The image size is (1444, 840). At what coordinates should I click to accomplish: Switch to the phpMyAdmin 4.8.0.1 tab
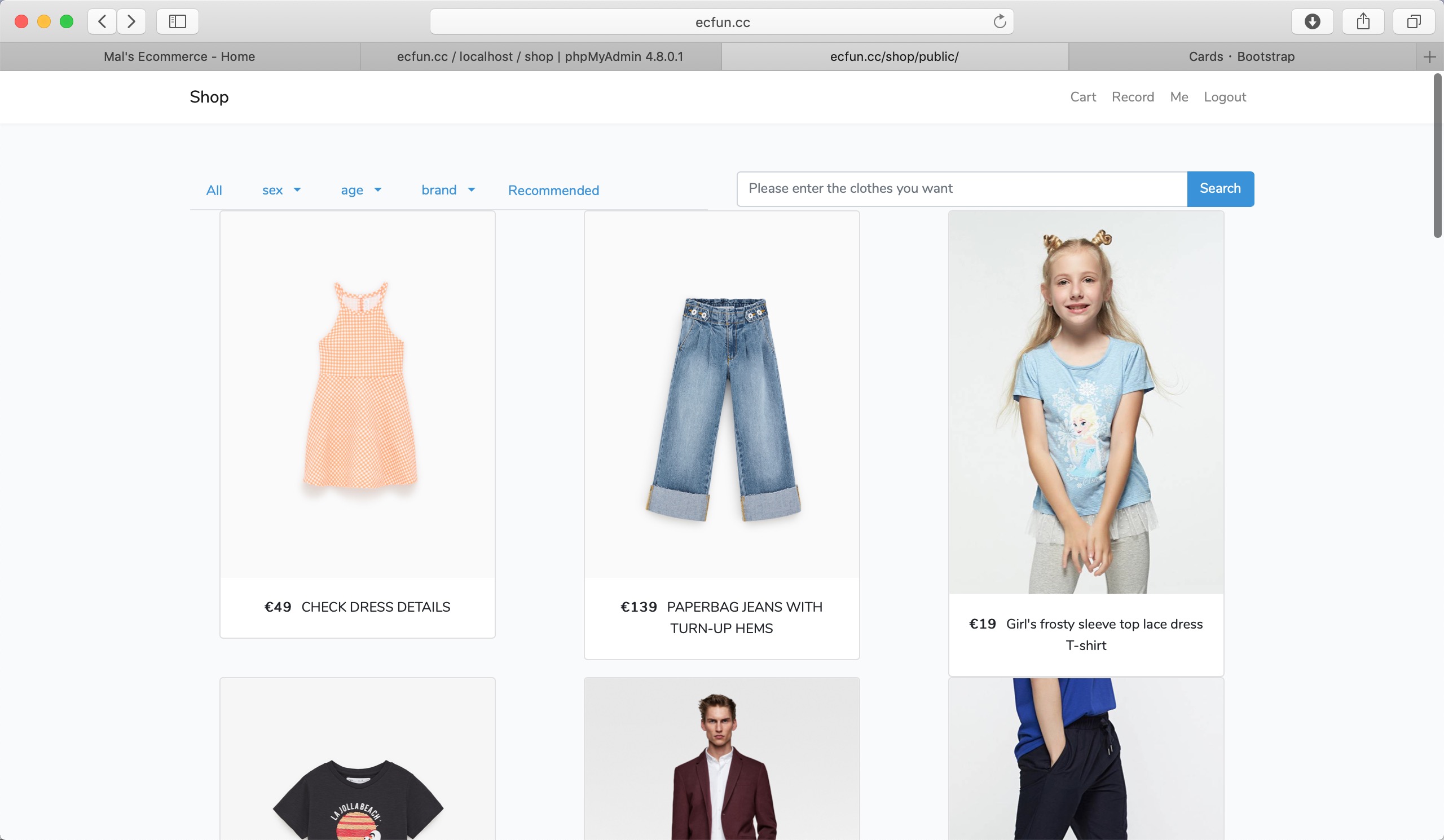pos(540,57)
